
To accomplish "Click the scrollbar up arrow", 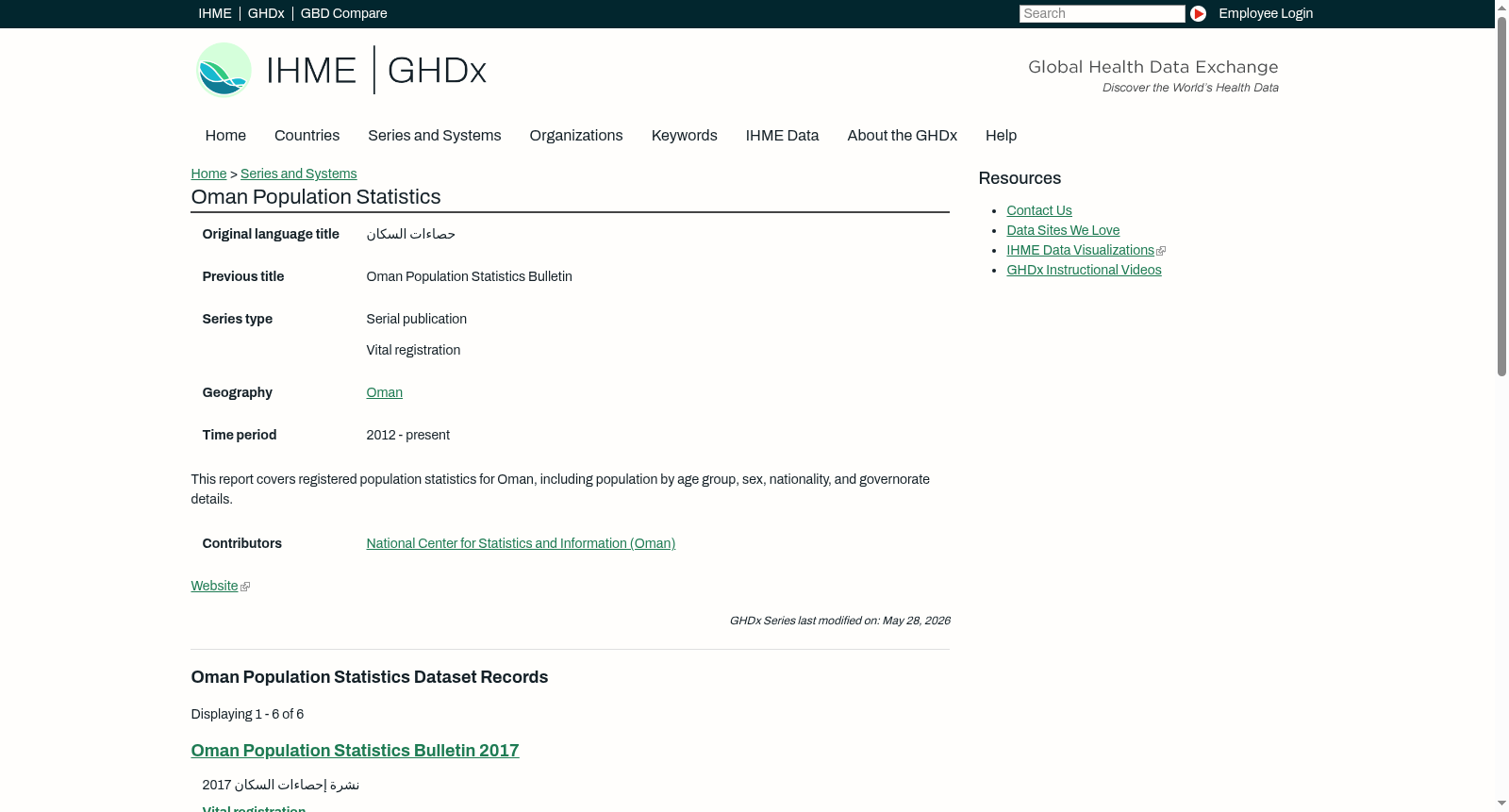I will coord(1501,8).
